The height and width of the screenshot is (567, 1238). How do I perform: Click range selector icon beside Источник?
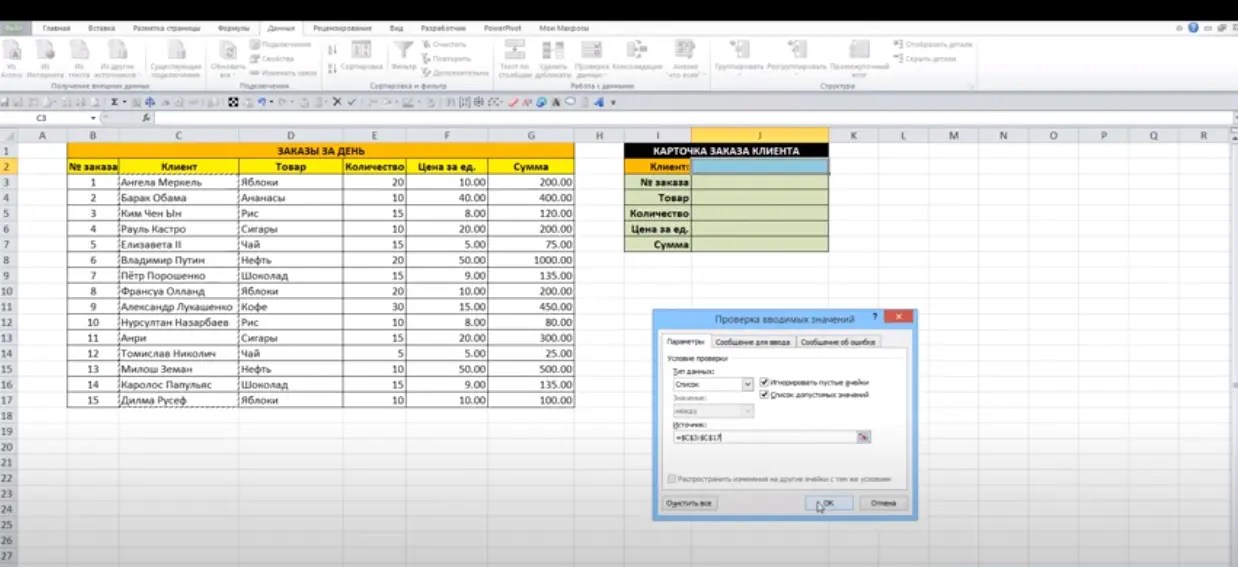pos(865,438)
